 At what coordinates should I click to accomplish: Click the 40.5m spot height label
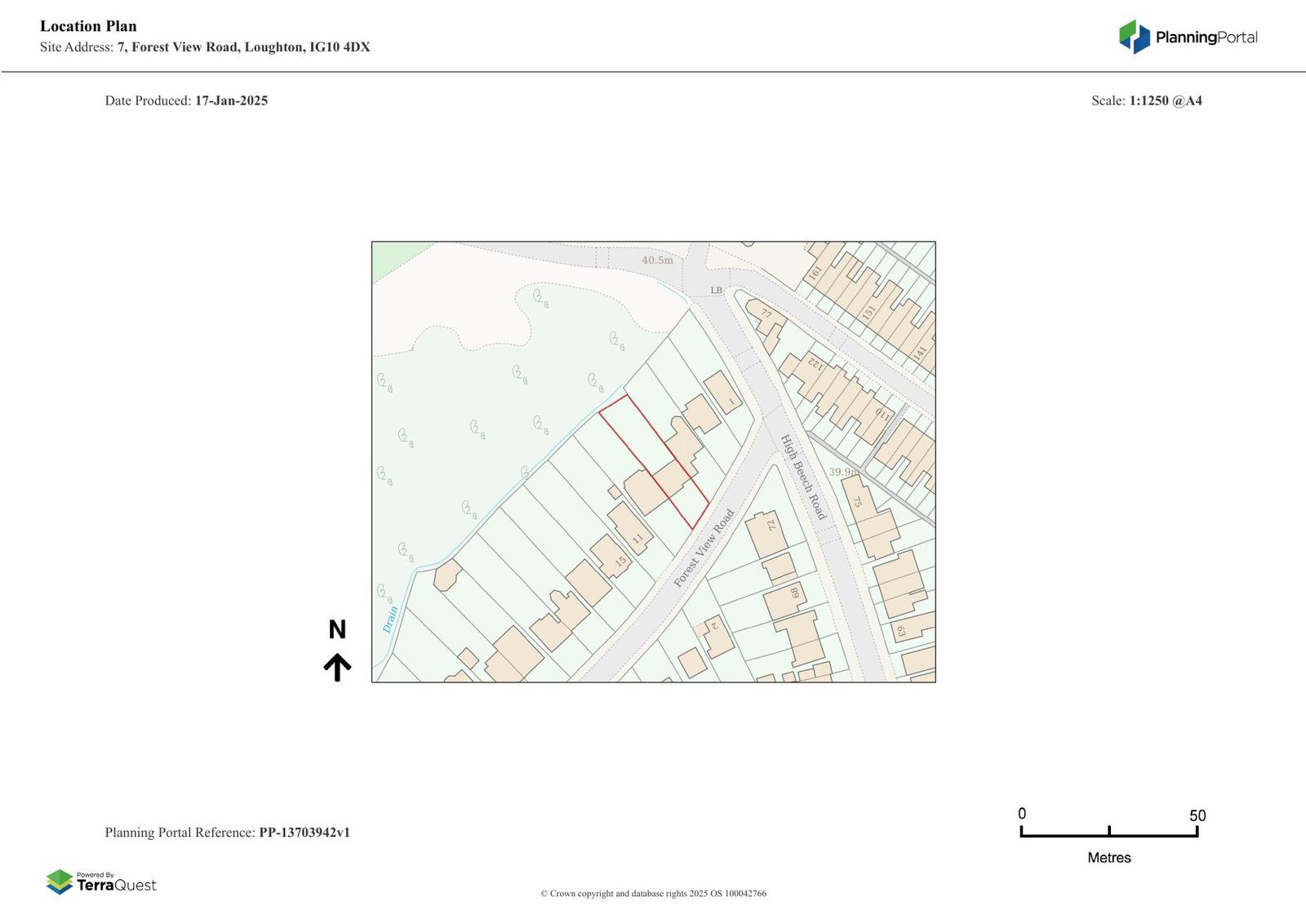coord(657,260)
